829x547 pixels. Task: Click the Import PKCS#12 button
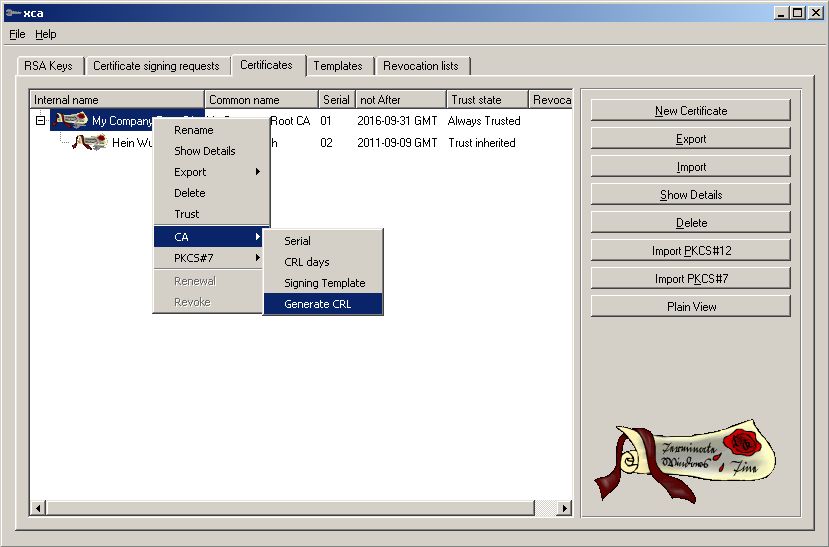(x=690, y=250)
